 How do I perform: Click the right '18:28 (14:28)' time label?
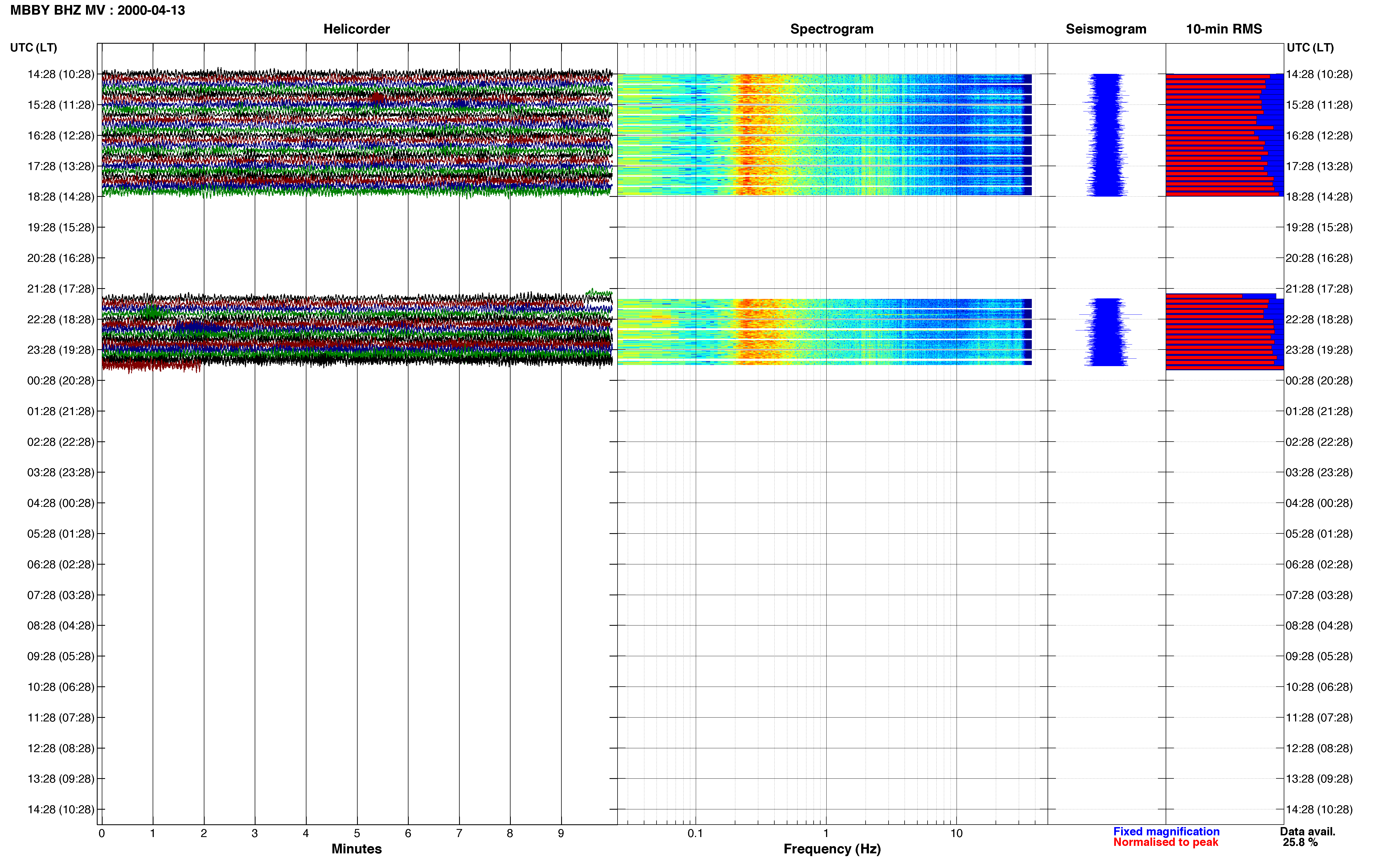click(1319, 197)
